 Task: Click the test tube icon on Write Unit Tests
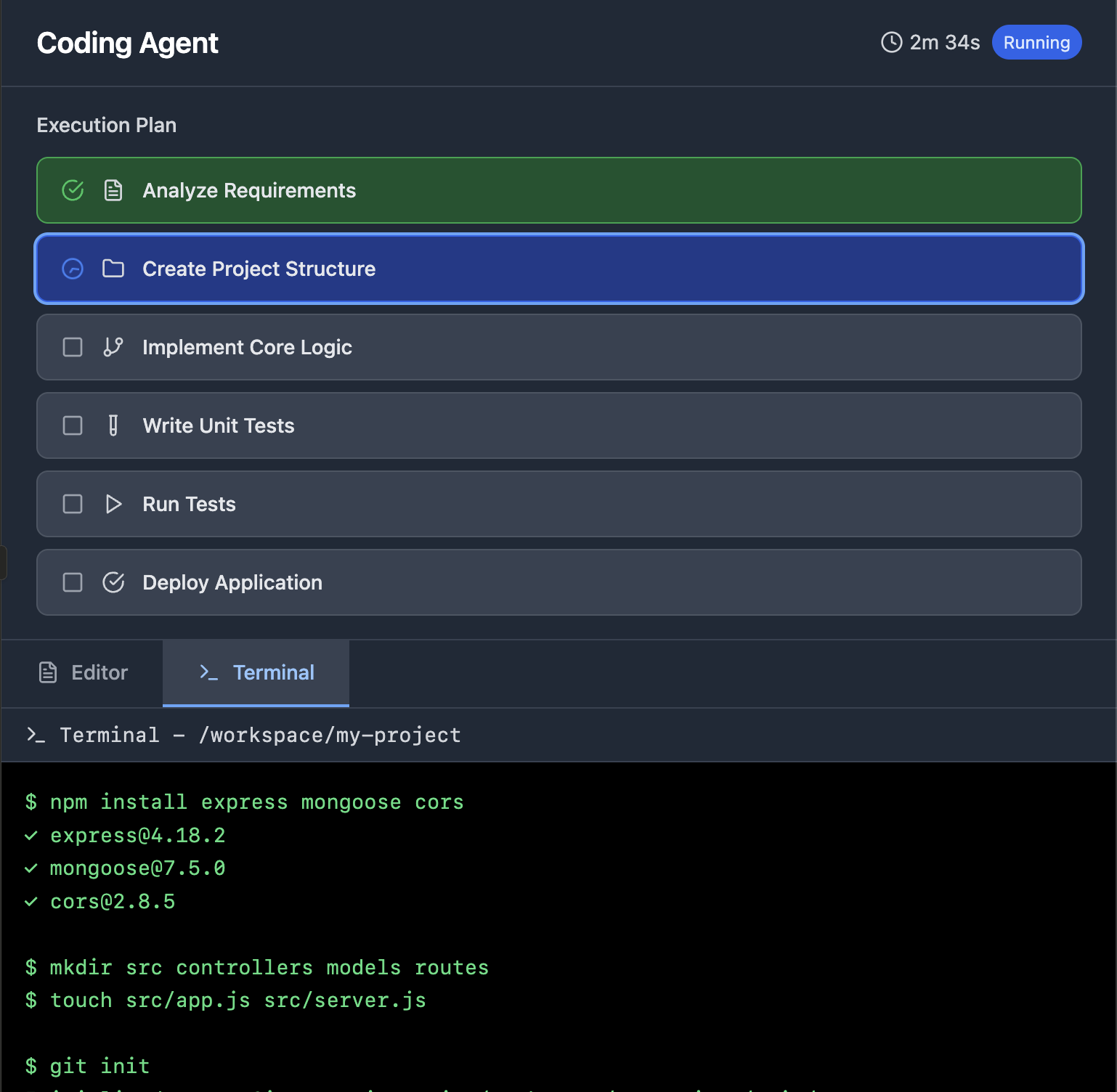113,425
